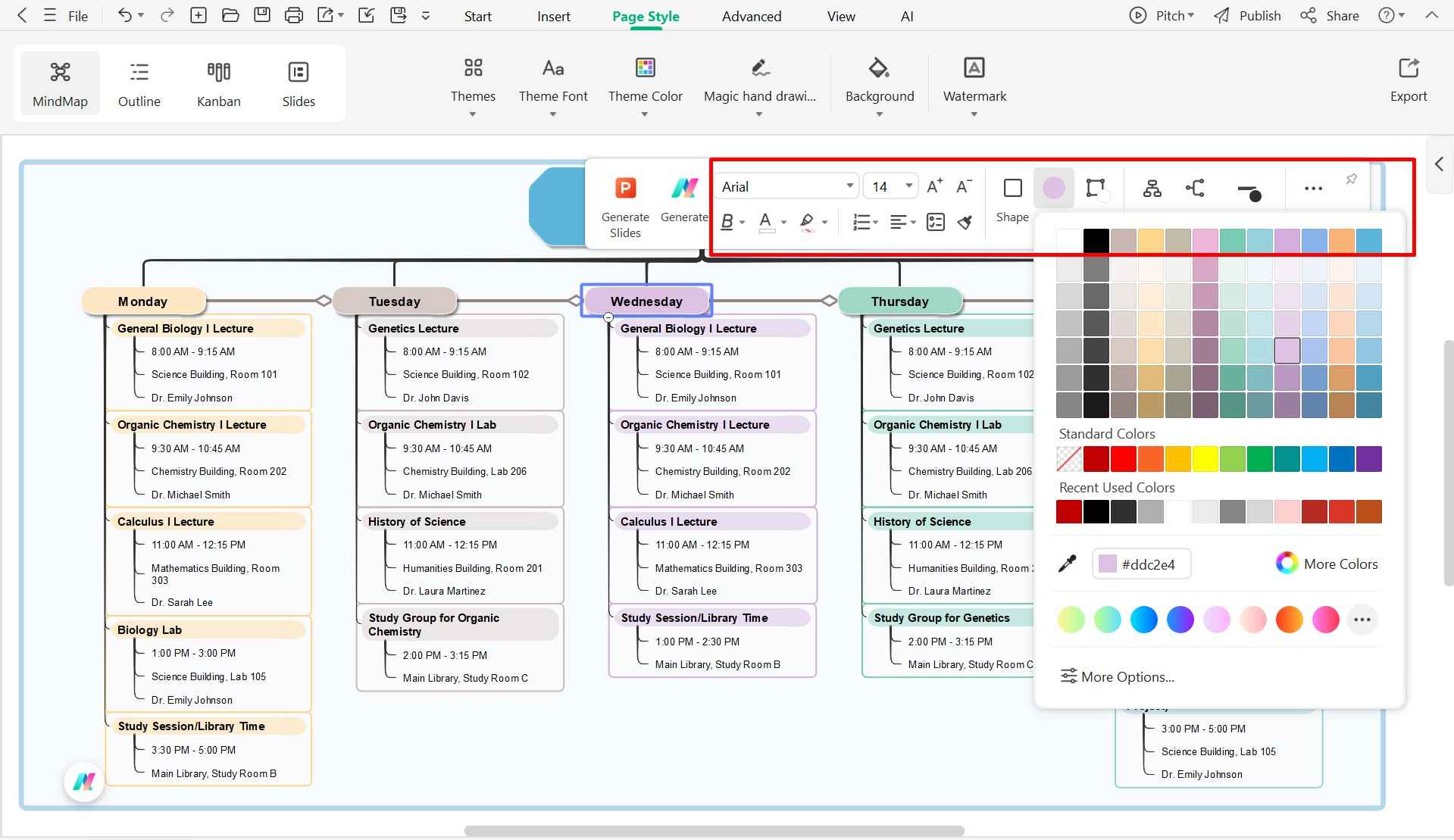The width and height of the screenshot is (1454, 840).
Task: Open the Start tab
Action: [478, 16]
